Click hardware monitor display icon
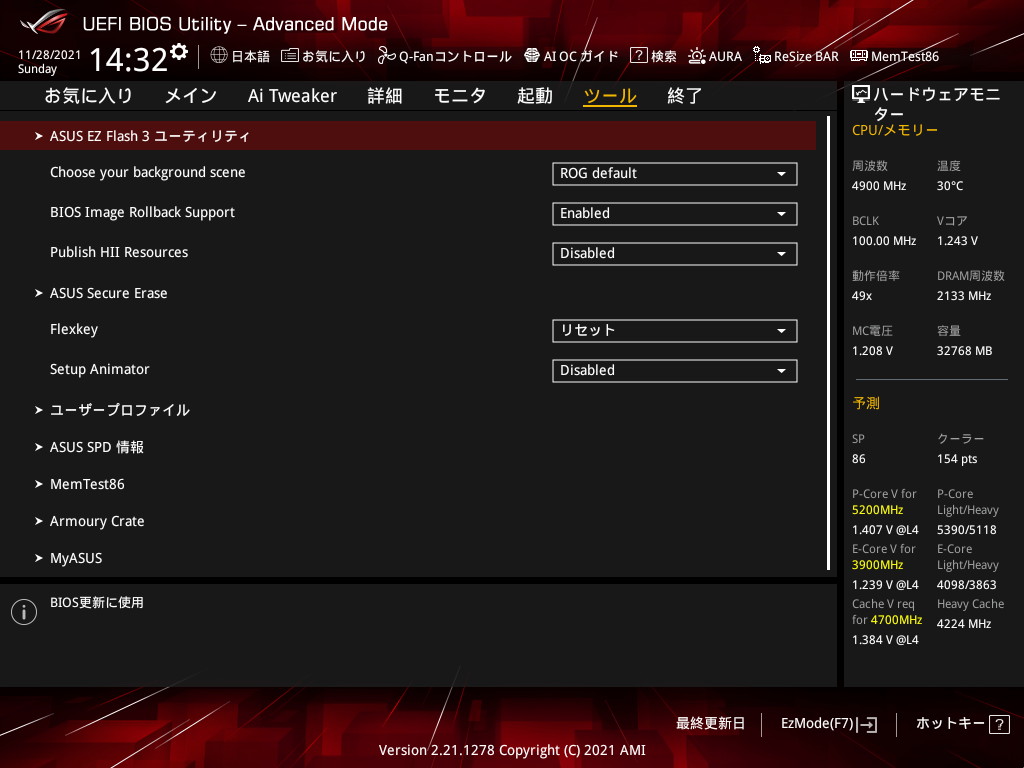The width and height of the screenshot is (1024, 768). pos(861,95)
